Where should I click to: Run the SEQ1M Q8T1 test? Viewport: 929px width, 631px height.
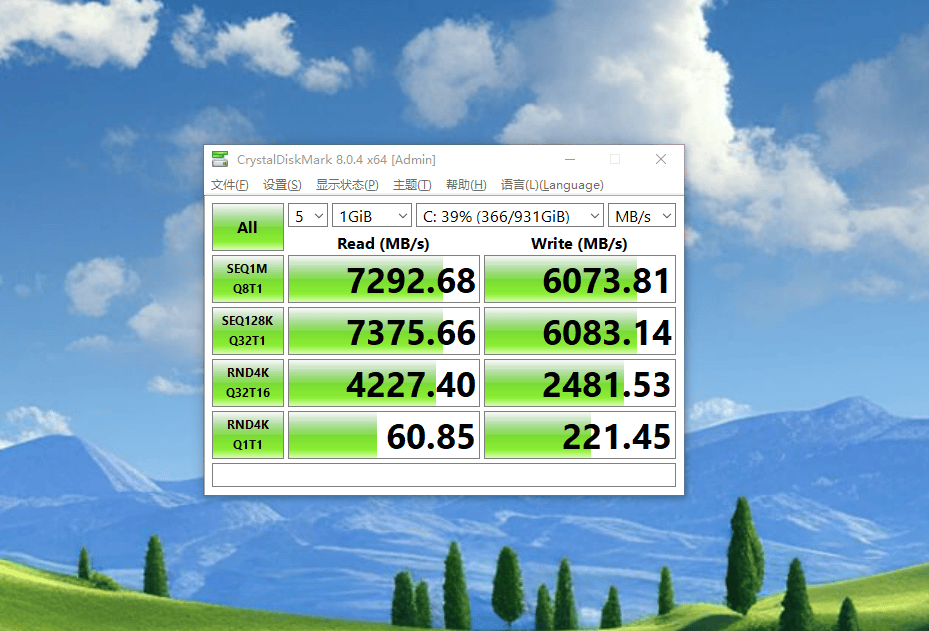point(248,279)
